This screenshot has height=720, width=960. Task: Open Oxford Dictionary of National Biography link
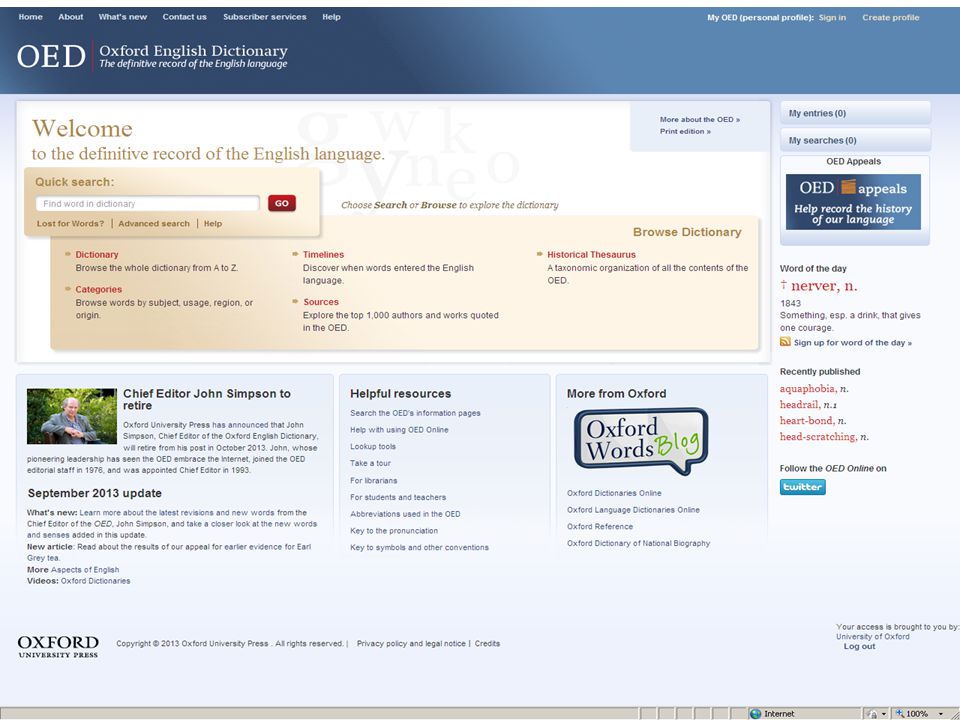[639, 543]
